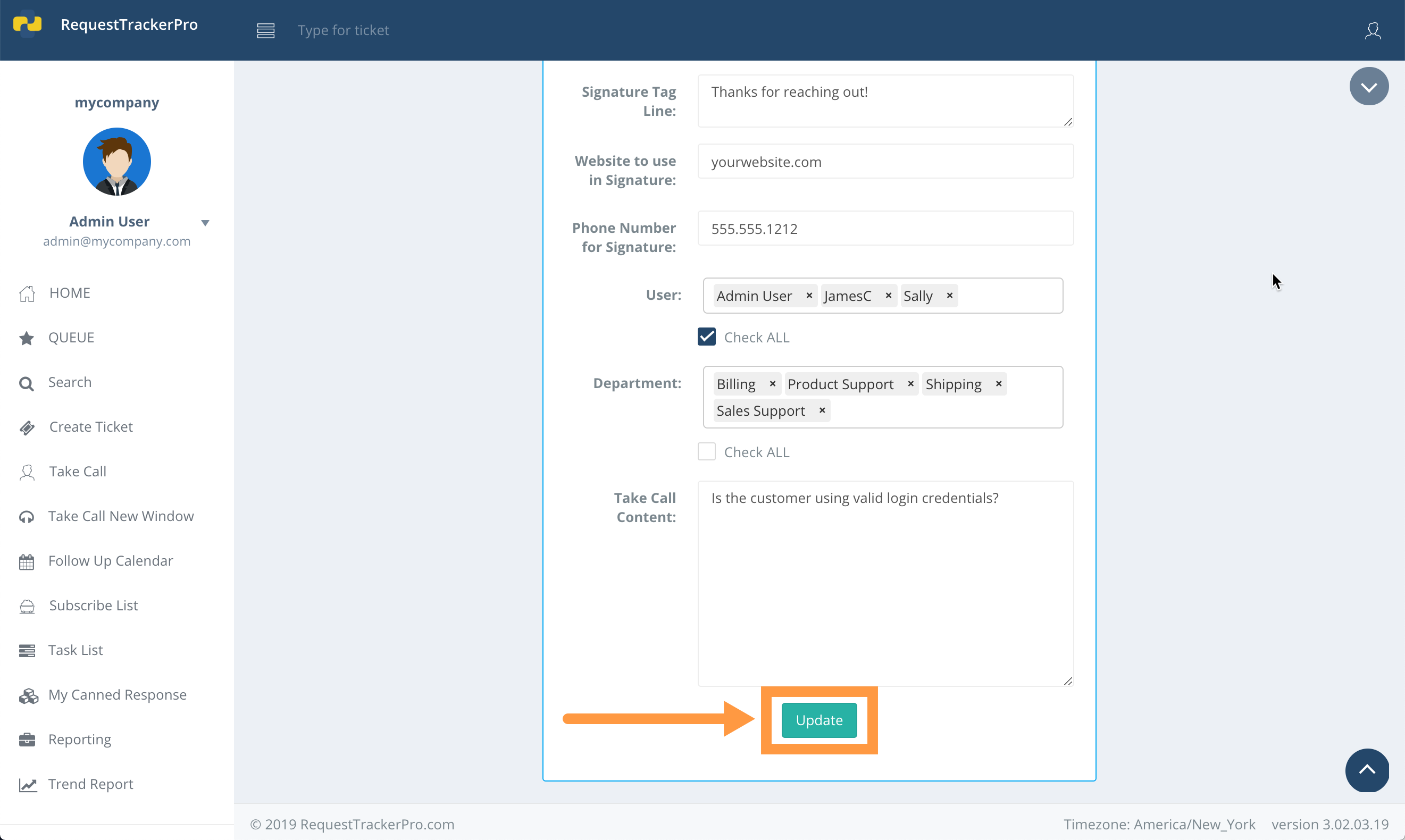Enable Check ALL for Departments

[x=706, y=451]
